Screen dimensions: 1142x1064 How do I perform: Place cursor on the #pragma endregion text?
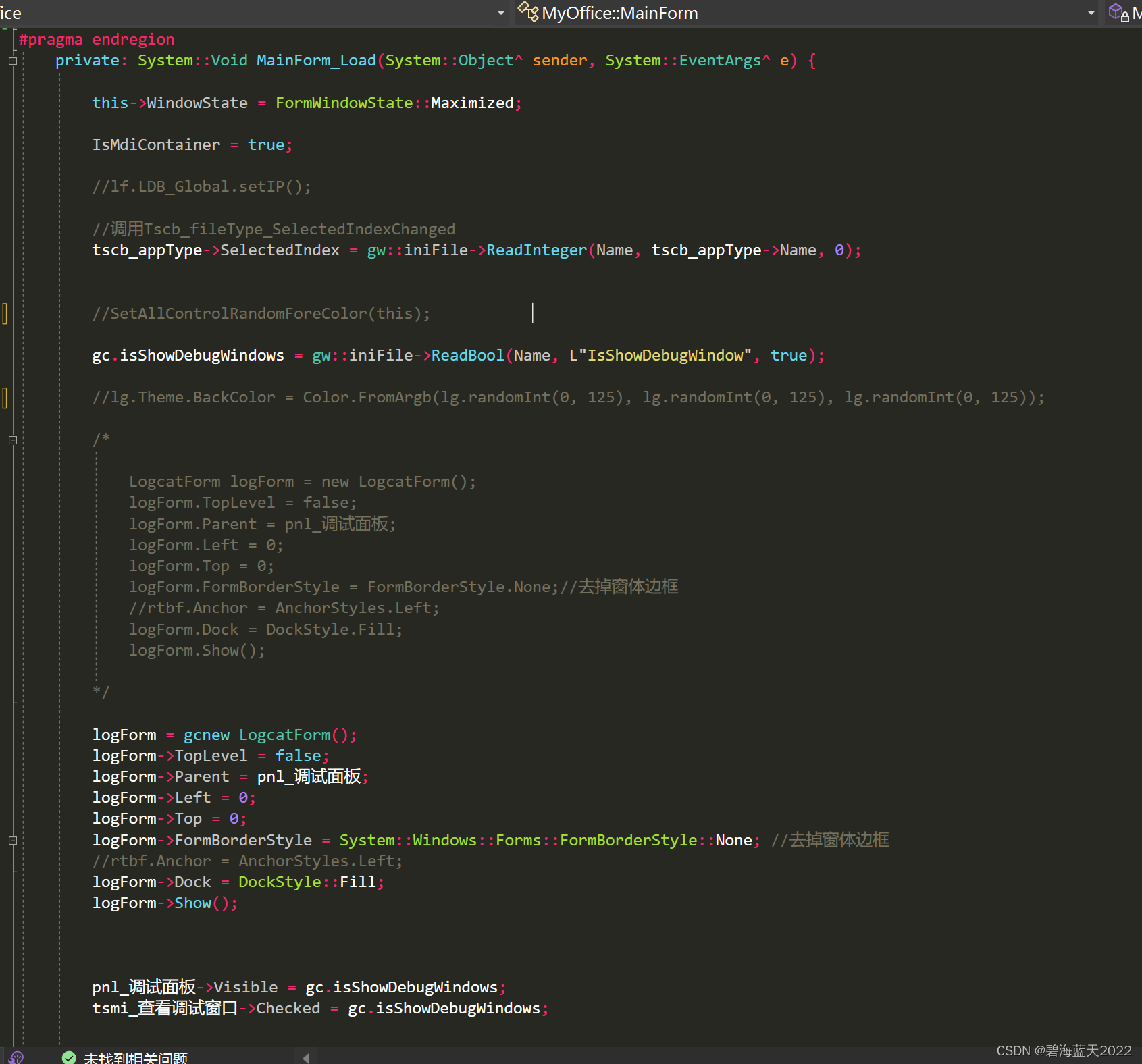tap(97, 39)
